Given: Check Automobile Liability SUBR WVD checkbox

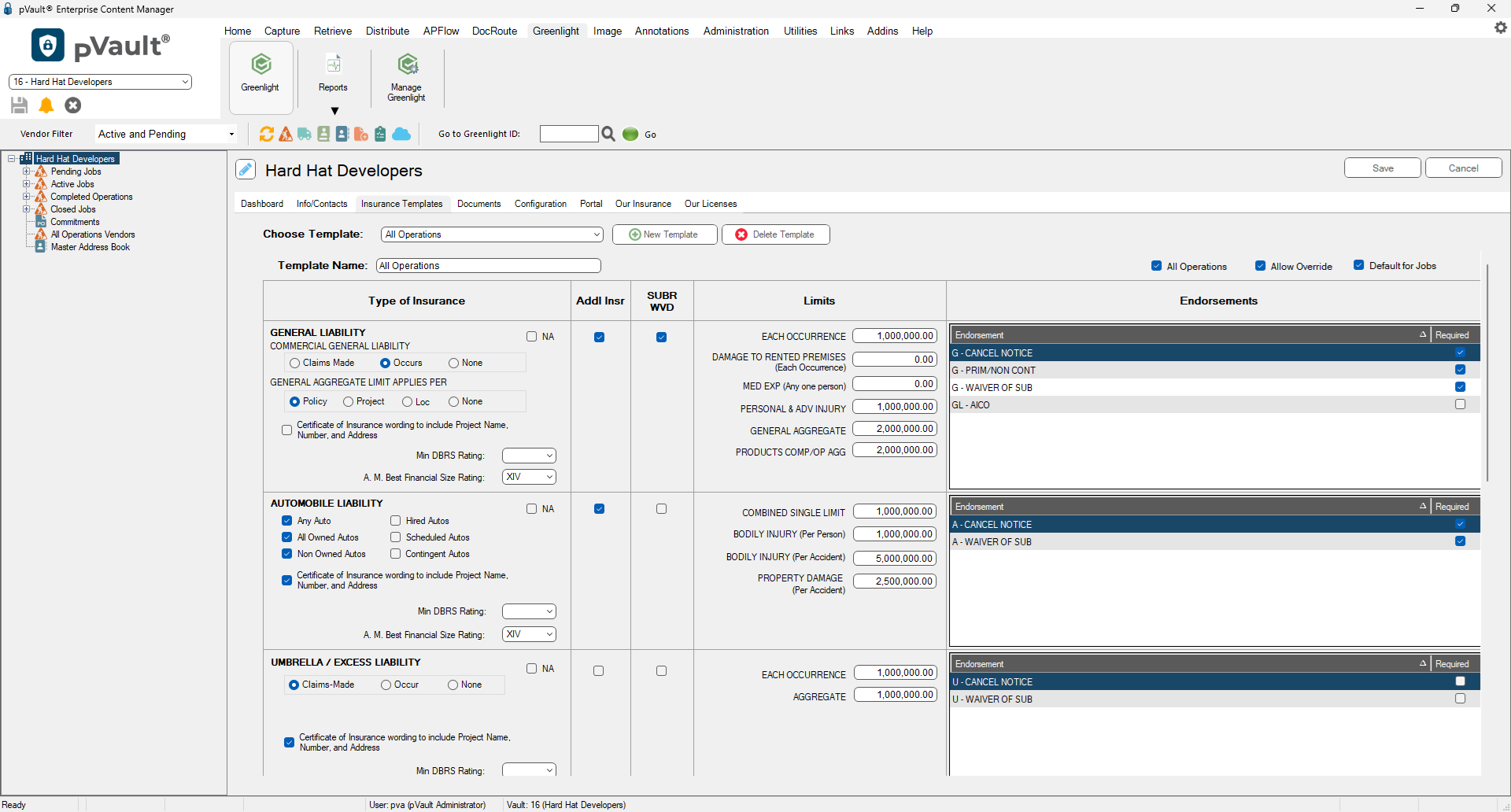Looking at the screenshot, I should (x=662, y=509).
